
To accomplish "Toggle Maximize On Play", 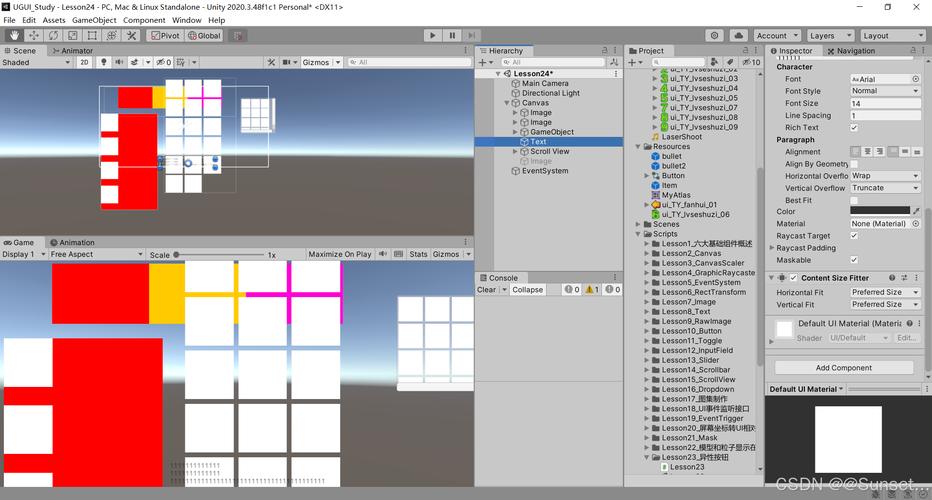I will [x=339, y=254].
